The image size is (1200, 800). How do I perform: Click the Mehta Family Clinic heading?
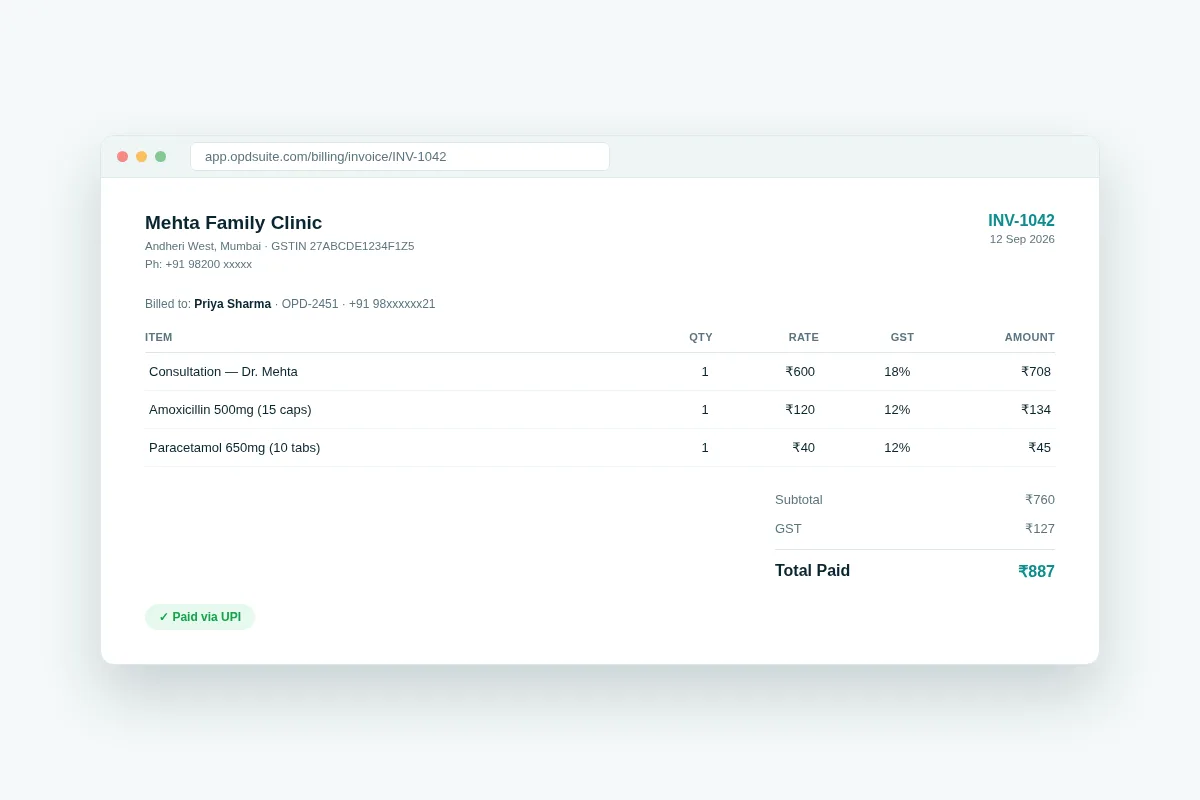pos(233,223)
